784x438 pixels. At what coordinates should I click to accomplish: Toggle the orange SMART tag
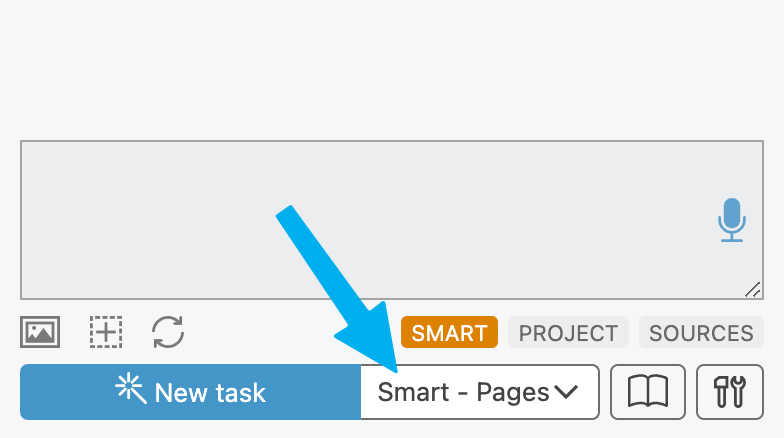pos(449,332)
